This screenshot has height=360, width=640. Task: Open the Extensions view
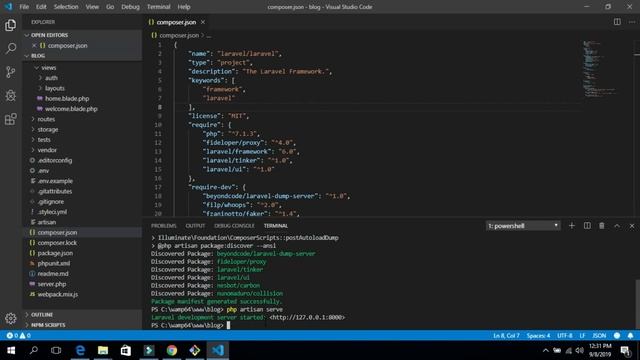(11, 119)
